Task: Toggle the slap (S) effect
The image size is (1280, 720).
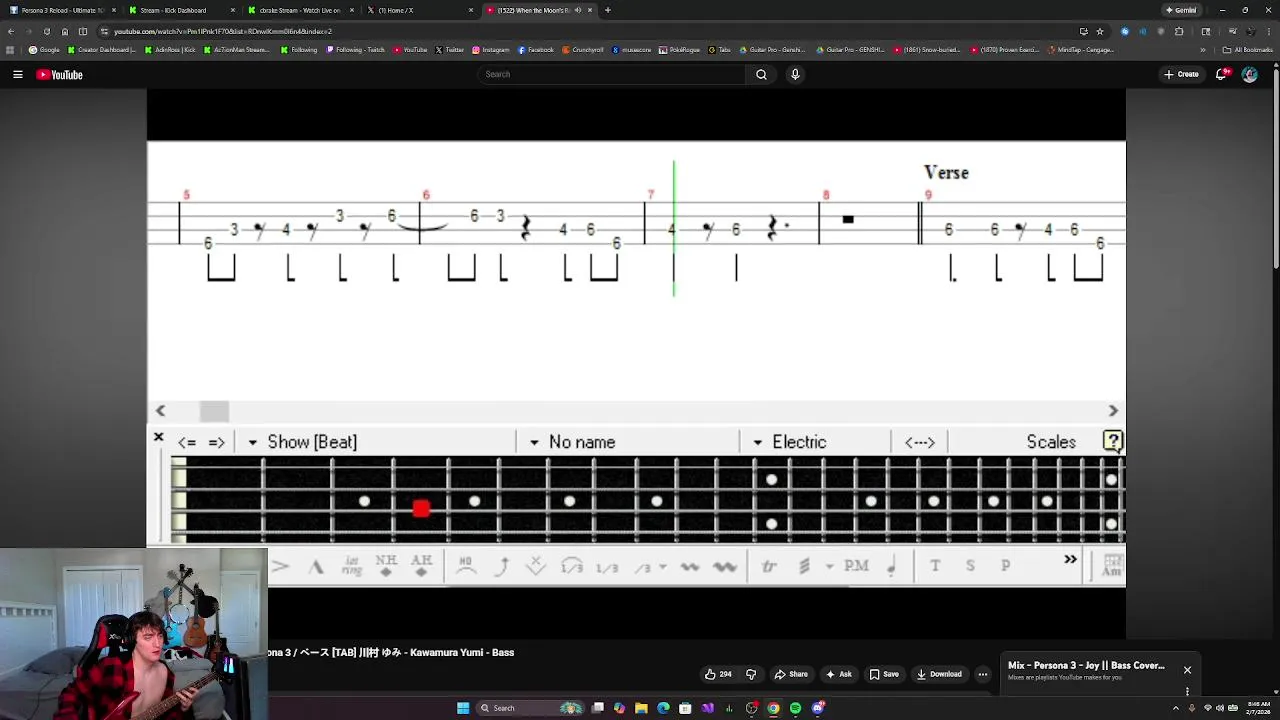Action: coord(970,566)
